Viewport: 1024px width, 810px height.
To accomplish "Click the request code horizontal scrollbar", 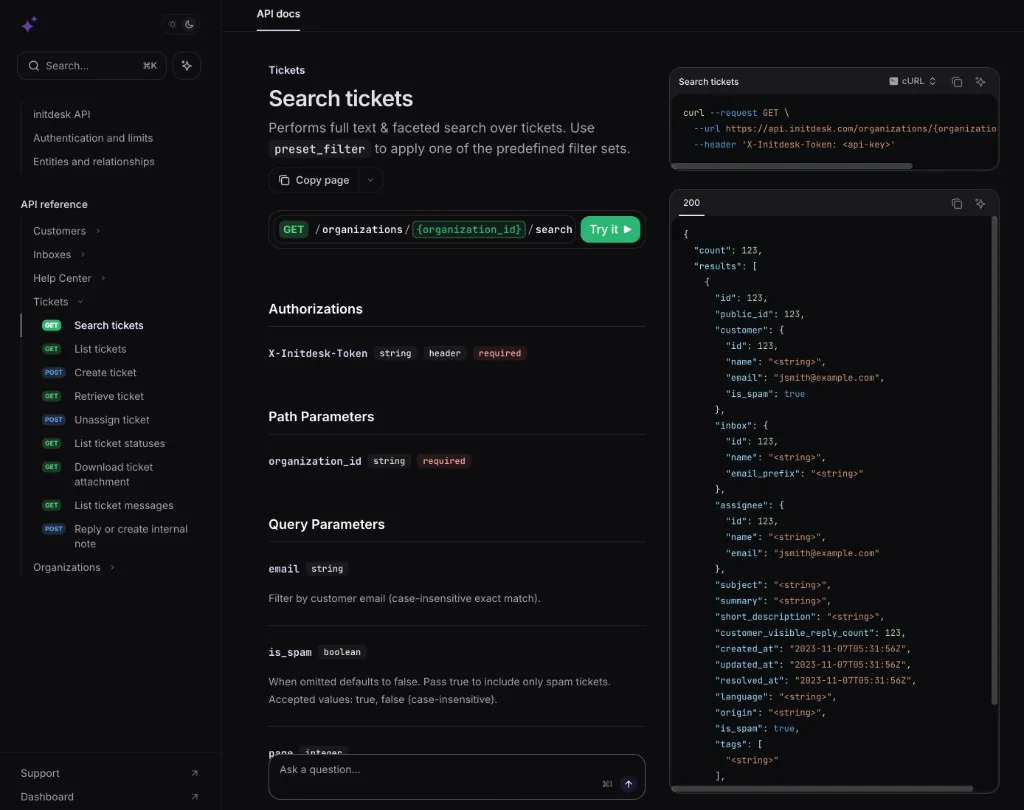I will pos(792,166).
